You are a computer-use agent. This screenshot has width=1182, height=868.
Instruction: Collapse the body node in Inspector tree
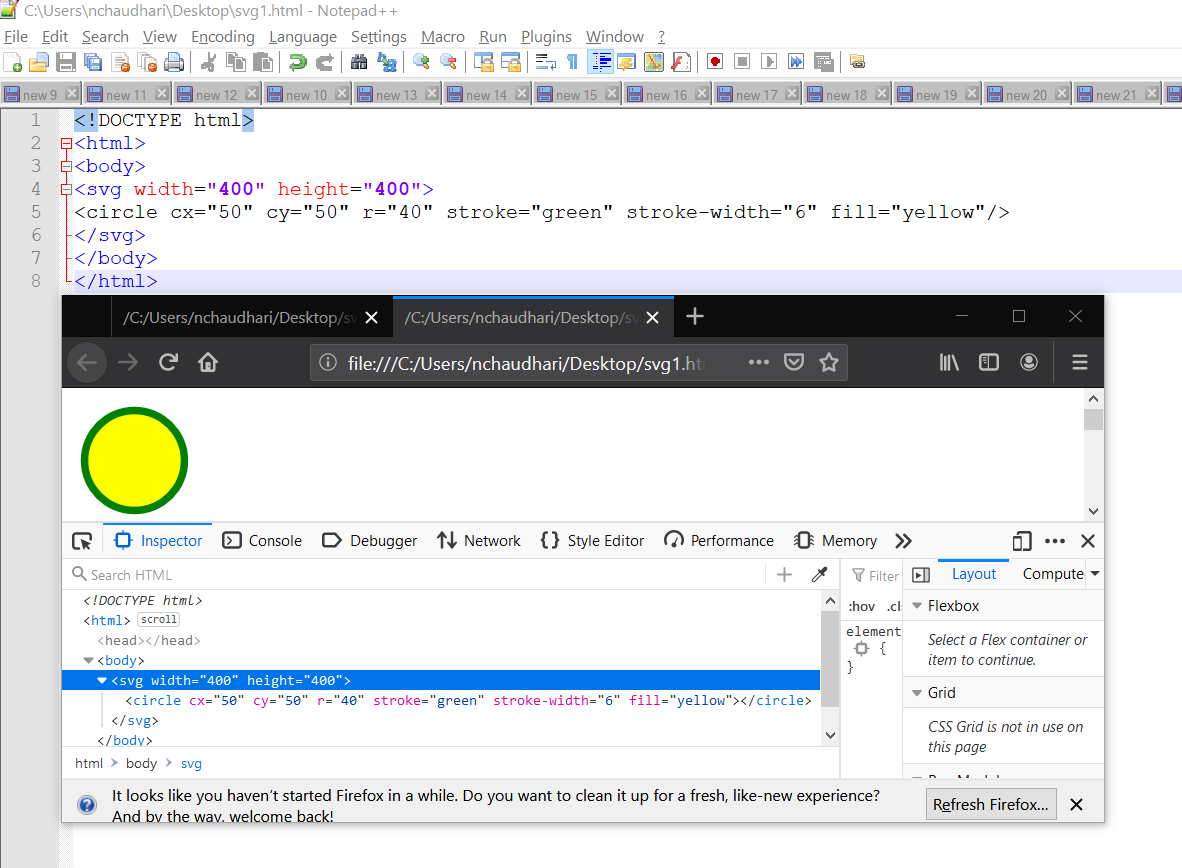coord(88,660)
